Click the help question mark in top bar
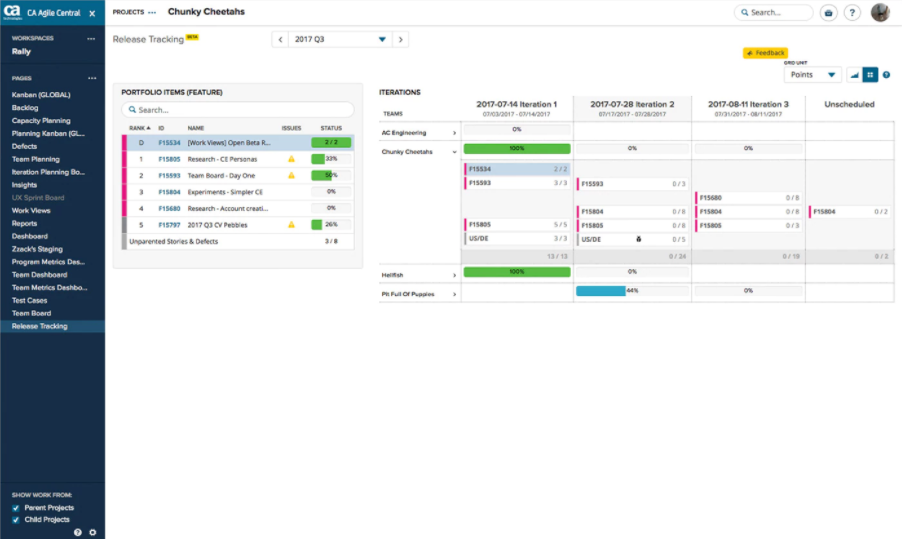 [x=852, y=13]
